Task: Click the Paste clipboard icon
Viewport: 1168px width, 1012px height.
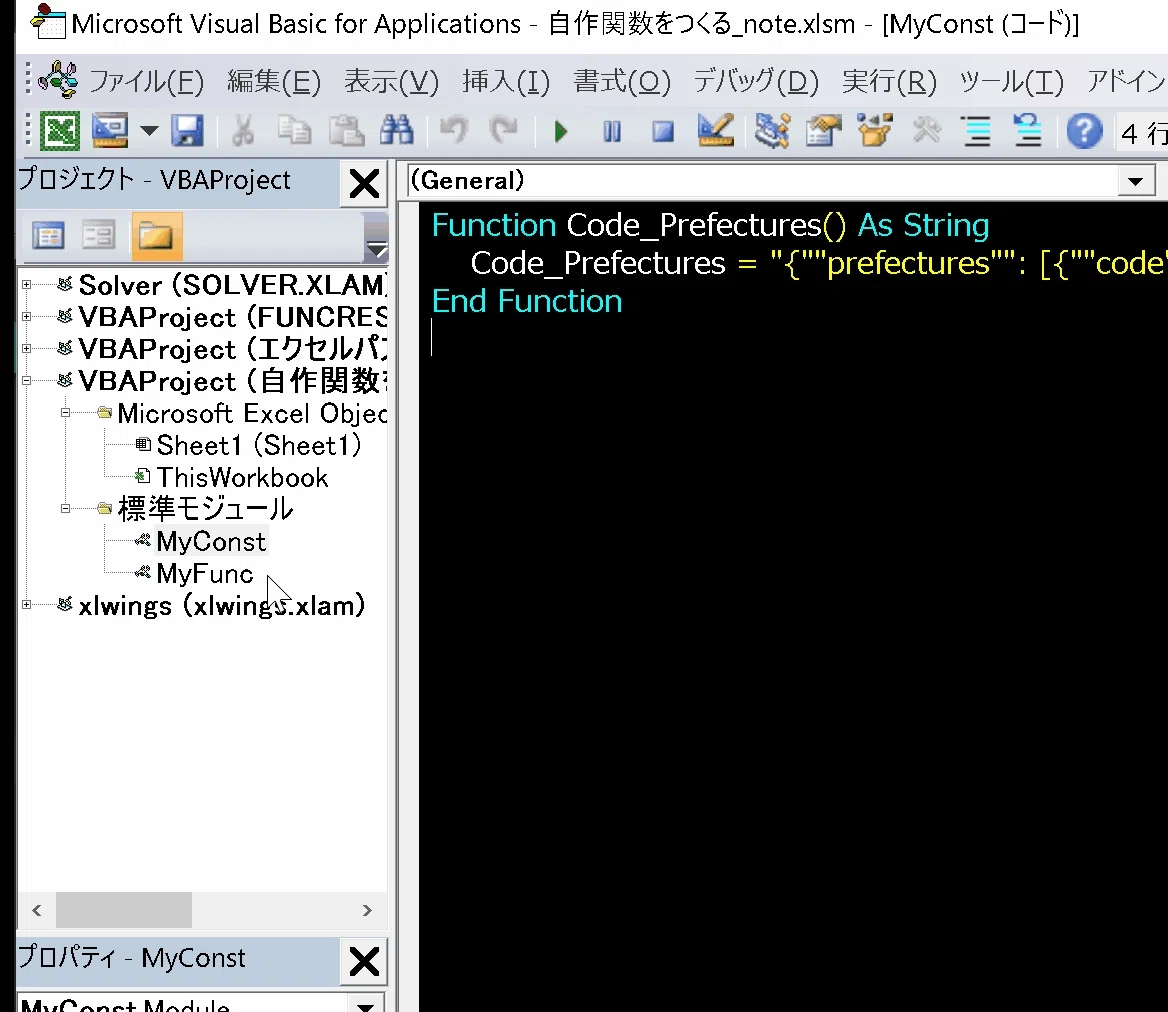Action: (x=346, y=132)
